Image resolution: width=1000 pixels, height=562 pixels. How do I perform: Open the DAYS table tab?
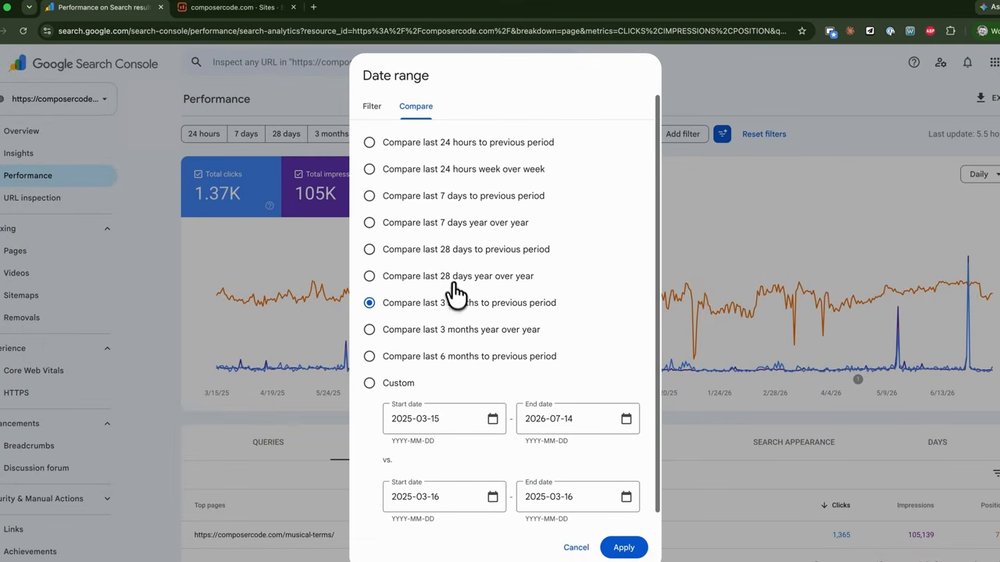coord(937,442)
